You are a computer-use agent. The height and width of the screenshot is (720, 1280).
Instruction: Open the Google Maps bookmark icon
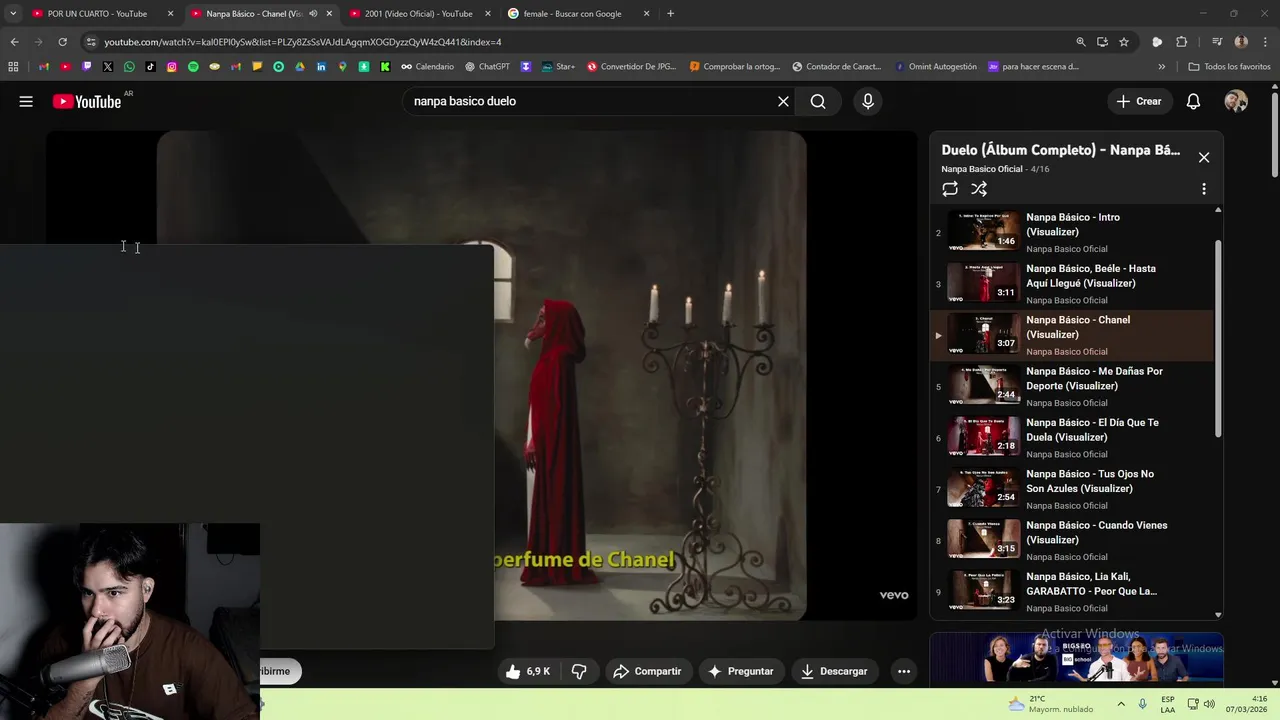point(342,67)
